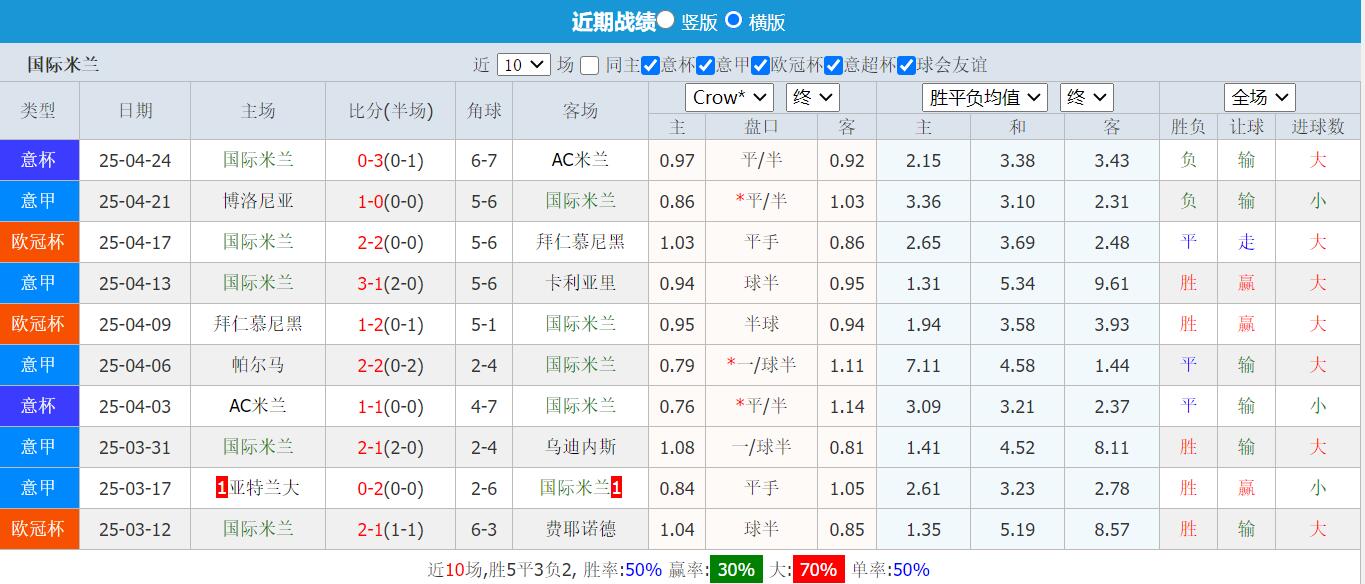The image size is (1365, 584).
Task: Open the 终 dropdown beside 胜平负均值
Action: [x=1086, y=97]
